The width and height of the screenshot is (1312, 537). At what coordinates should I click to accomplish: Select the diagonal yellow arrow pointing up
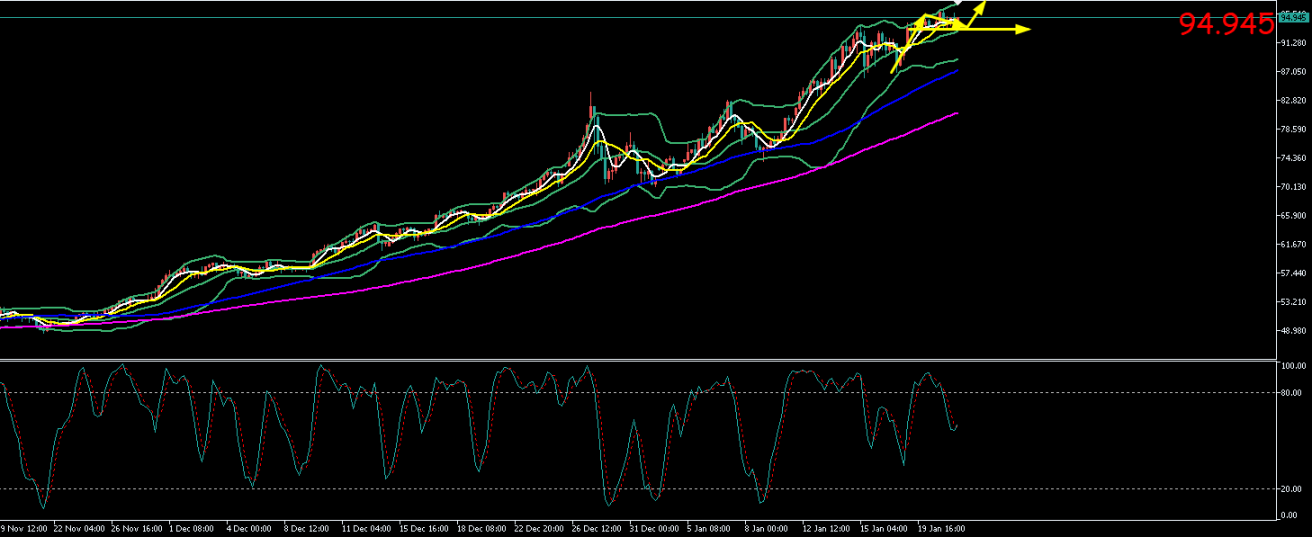point(980,7)
